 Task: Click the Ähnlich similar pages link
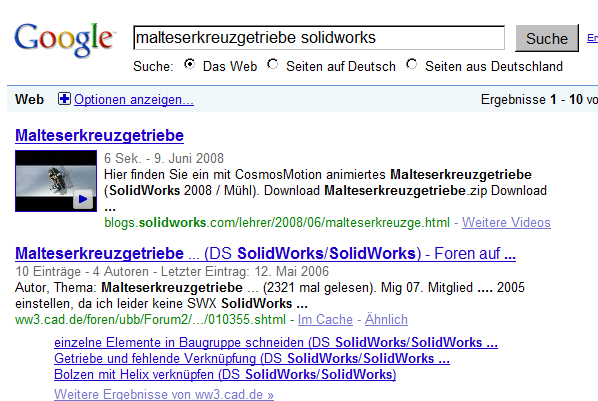[386, 319]
